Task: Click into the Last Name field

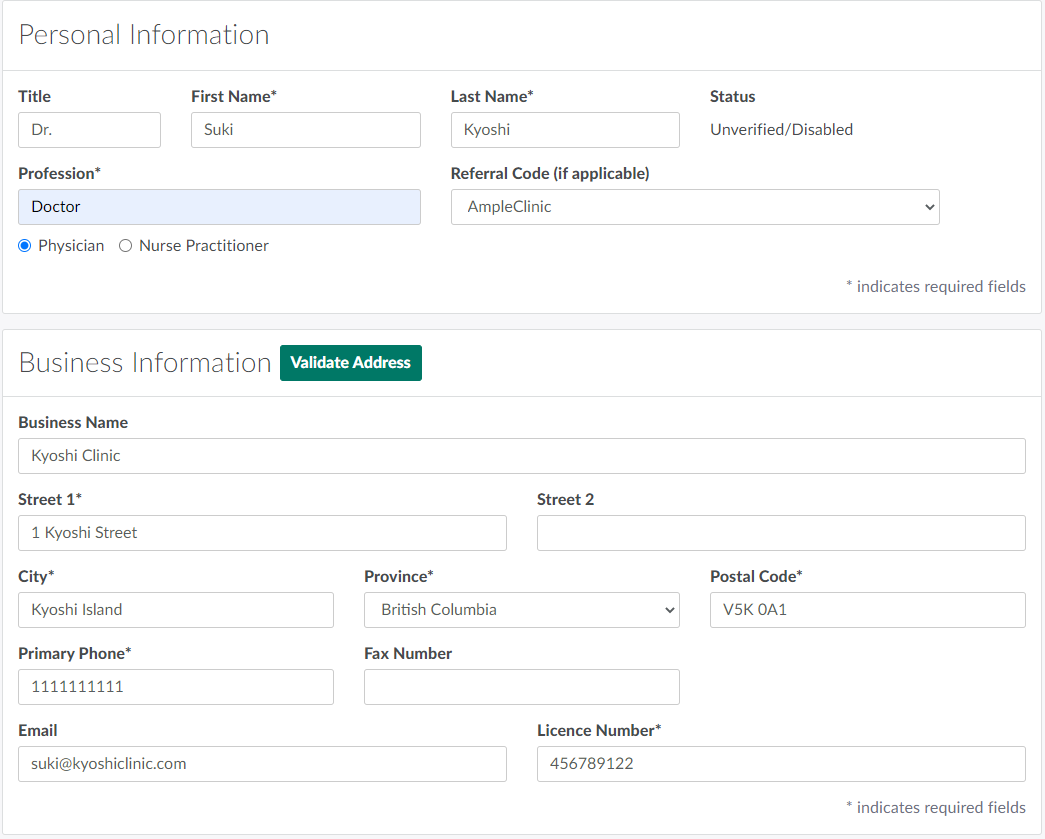Action: coord(564,130)
